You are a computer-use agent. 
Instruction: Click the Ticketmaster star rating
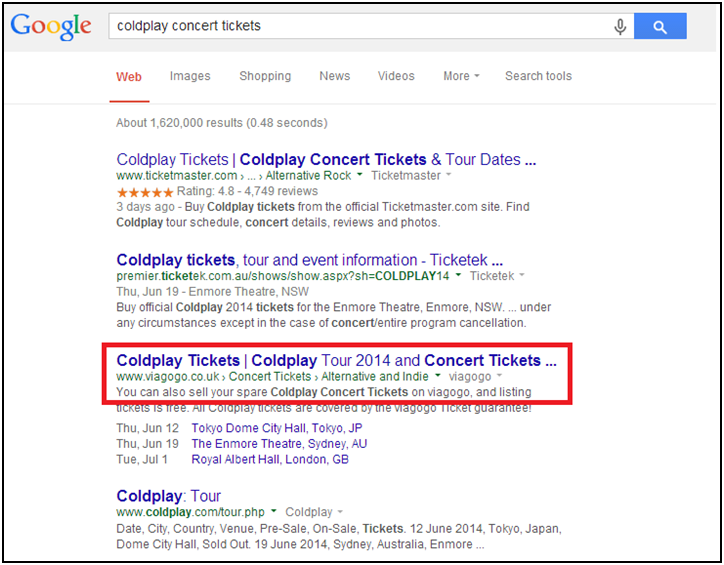point(145,191)
